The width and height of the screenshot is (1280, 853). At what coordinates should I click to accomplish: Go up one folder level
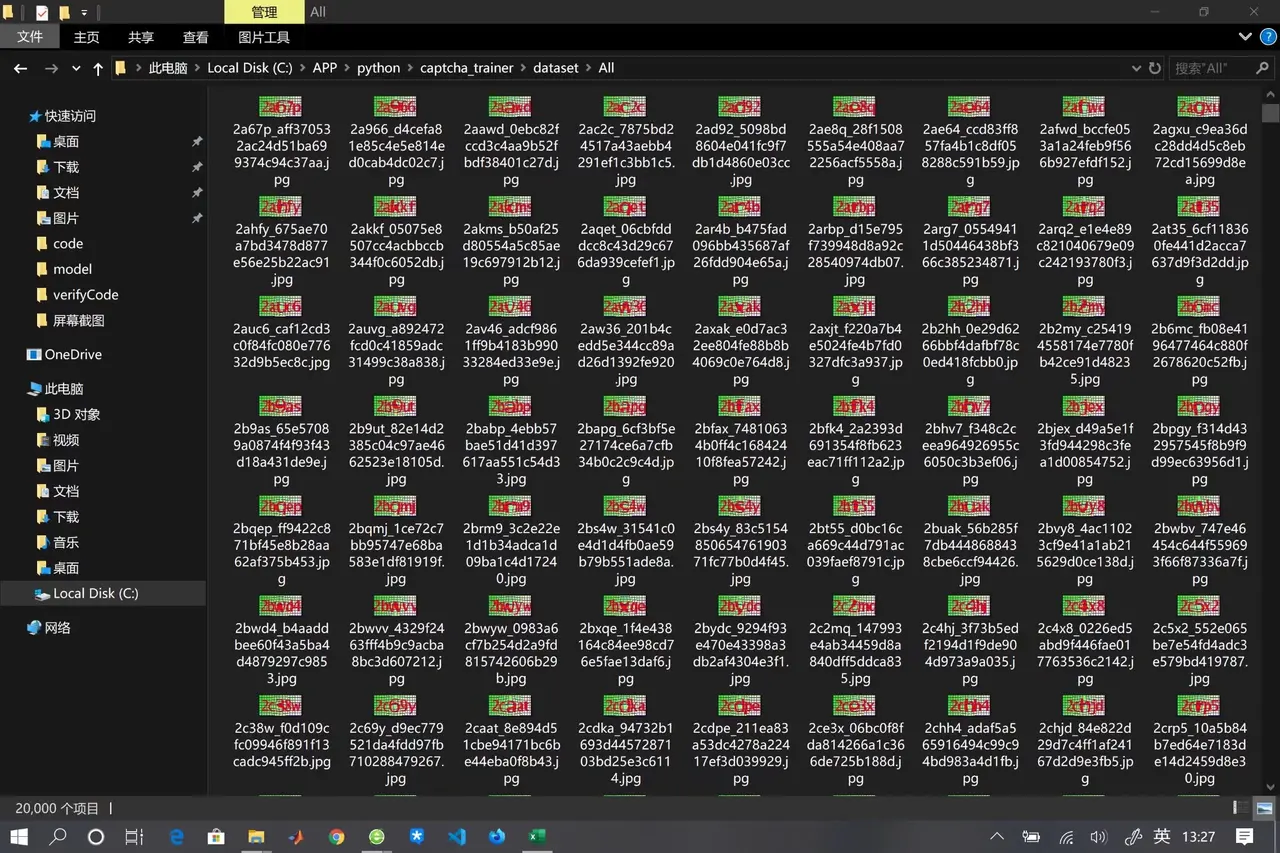pos(98,68)
